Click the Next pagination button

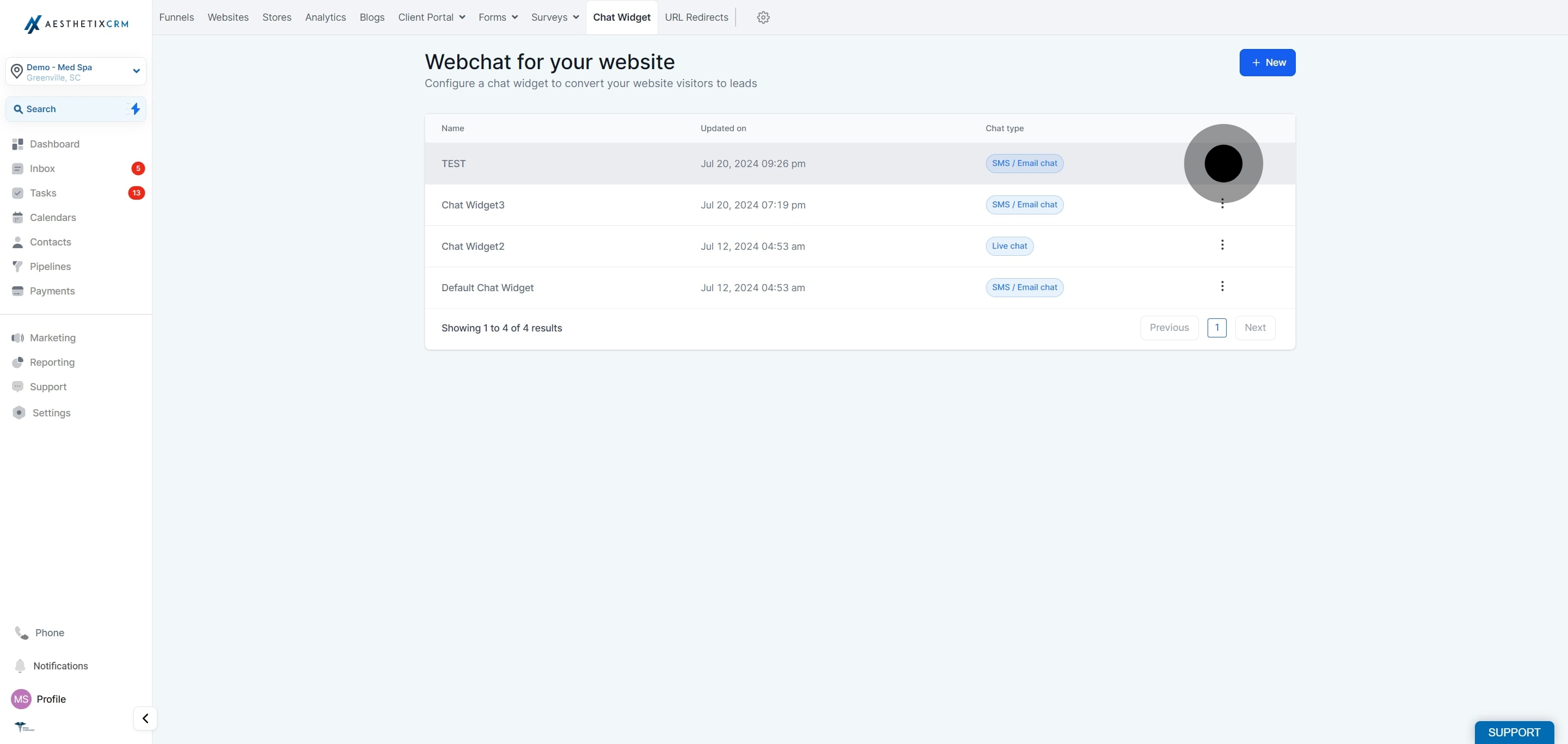point(1255,328)
